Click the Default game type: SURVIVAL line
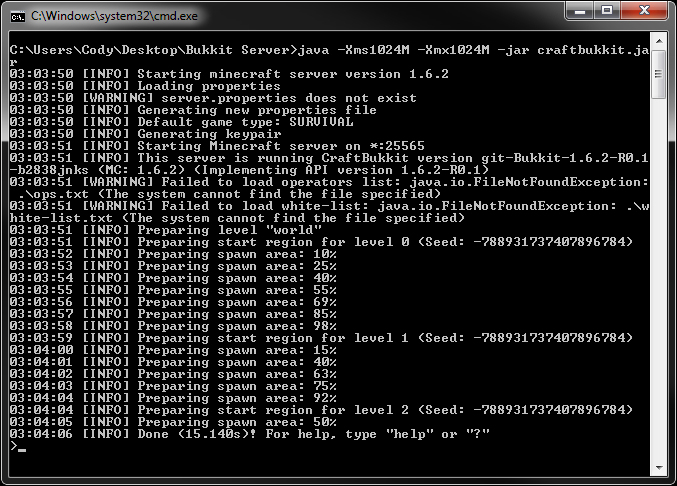 tap(181, 122)
